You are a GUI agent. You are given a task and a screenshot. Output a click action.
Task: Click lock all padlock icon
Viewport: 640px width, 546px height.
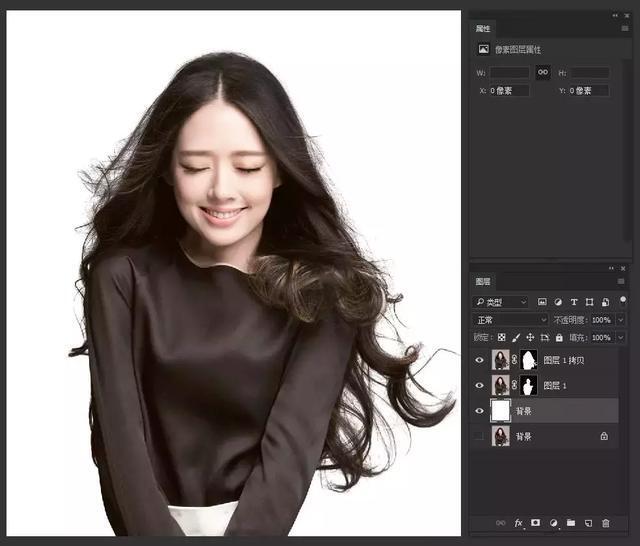(560, 338)
